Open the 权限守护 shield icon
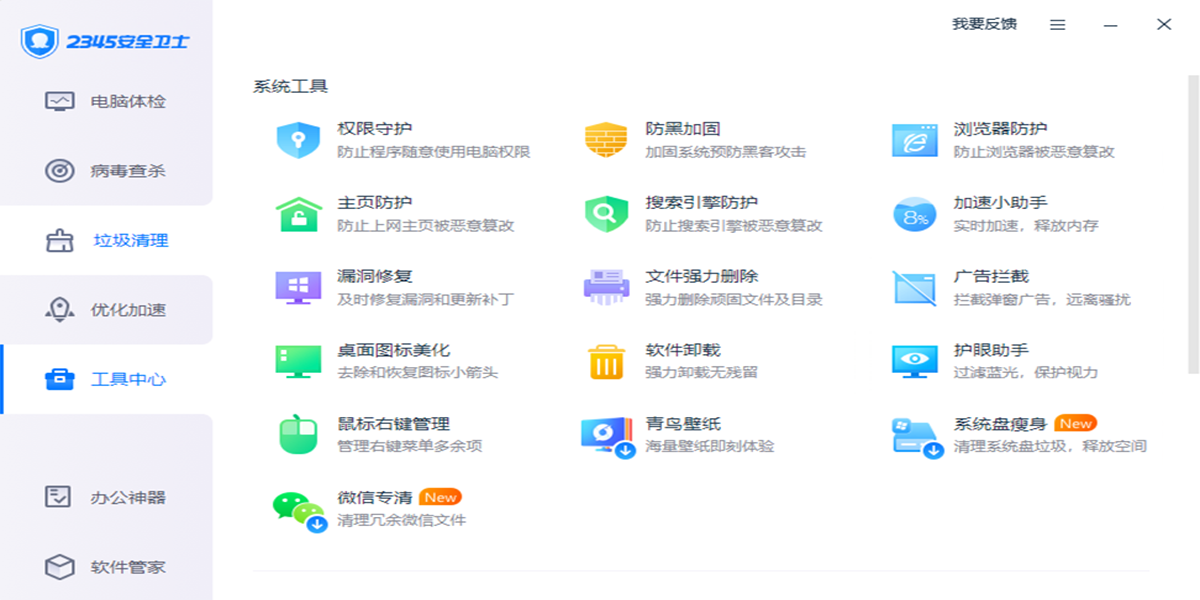The height and width of the screenshot is (600, 1200). click(298, 140)
